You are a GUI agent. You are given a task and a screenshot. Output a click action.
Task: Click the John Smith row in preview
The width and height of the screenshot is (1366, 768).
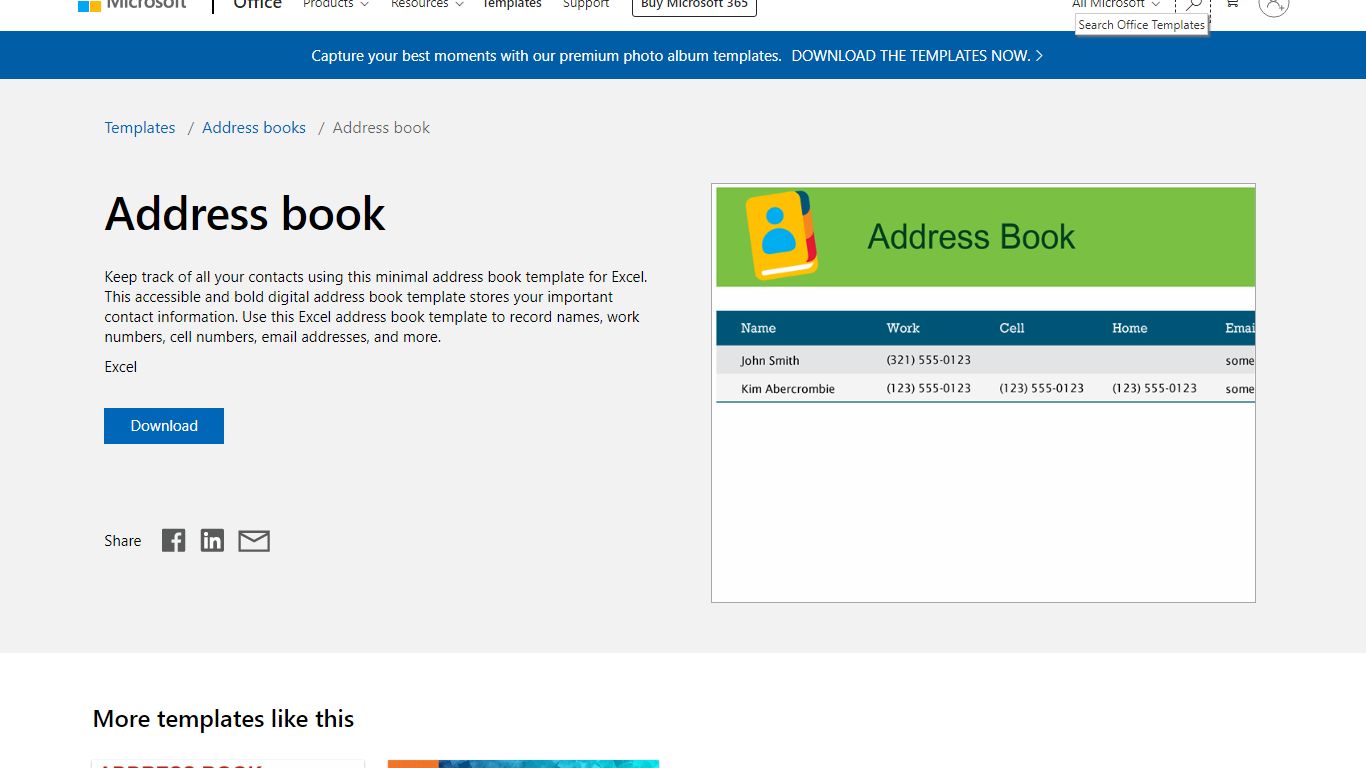985,360
